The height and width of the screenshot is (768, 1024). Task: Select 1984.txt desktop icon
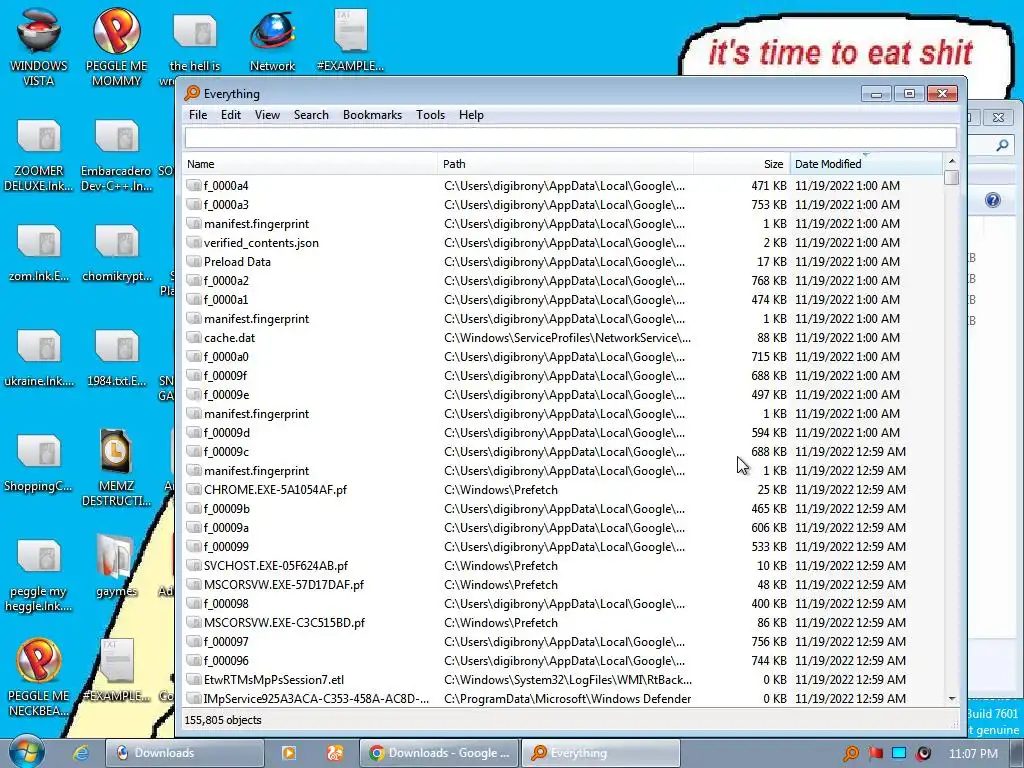click(116, 358)
